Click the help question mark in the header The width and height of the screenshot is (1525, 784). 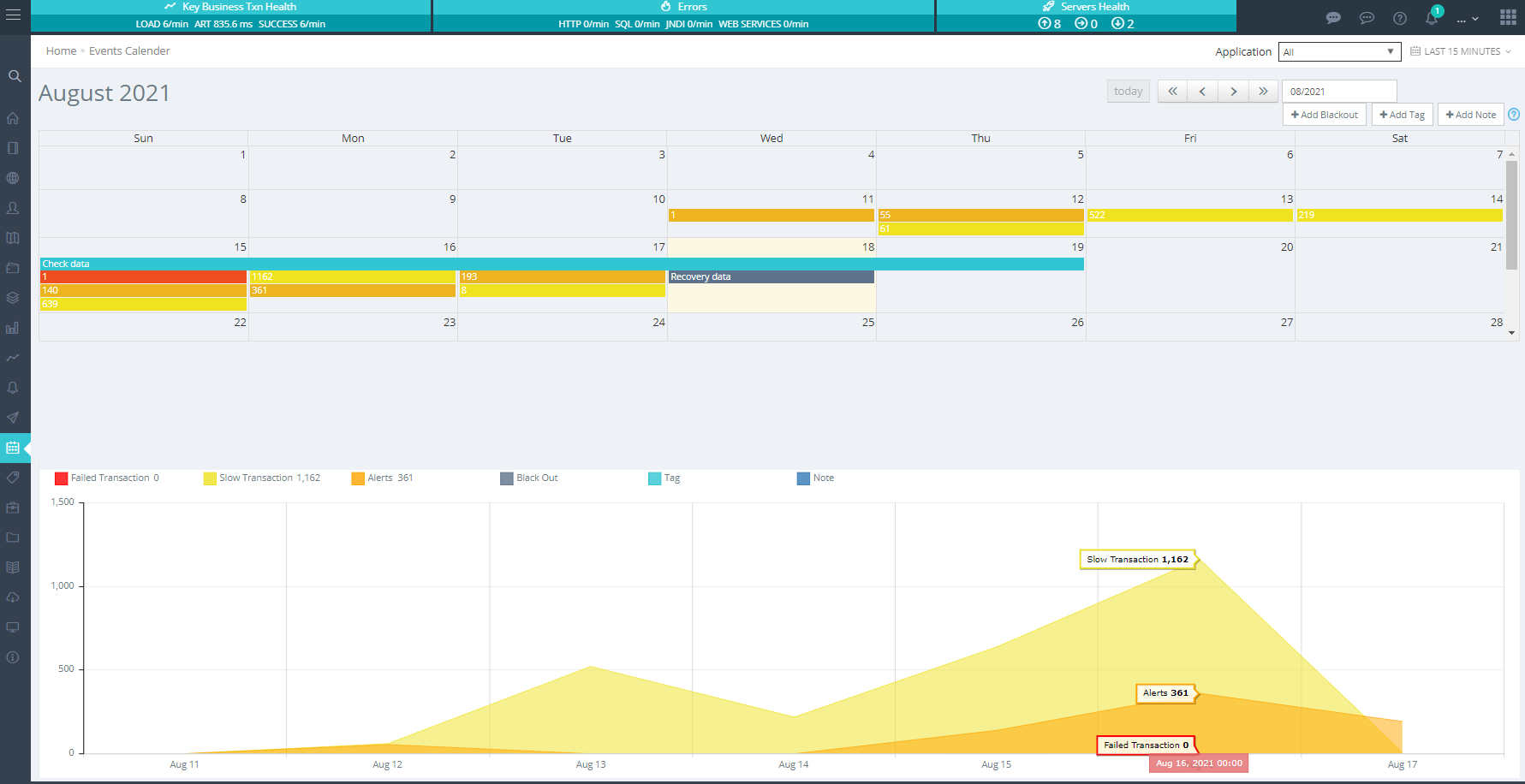(x=1400, y=18)
